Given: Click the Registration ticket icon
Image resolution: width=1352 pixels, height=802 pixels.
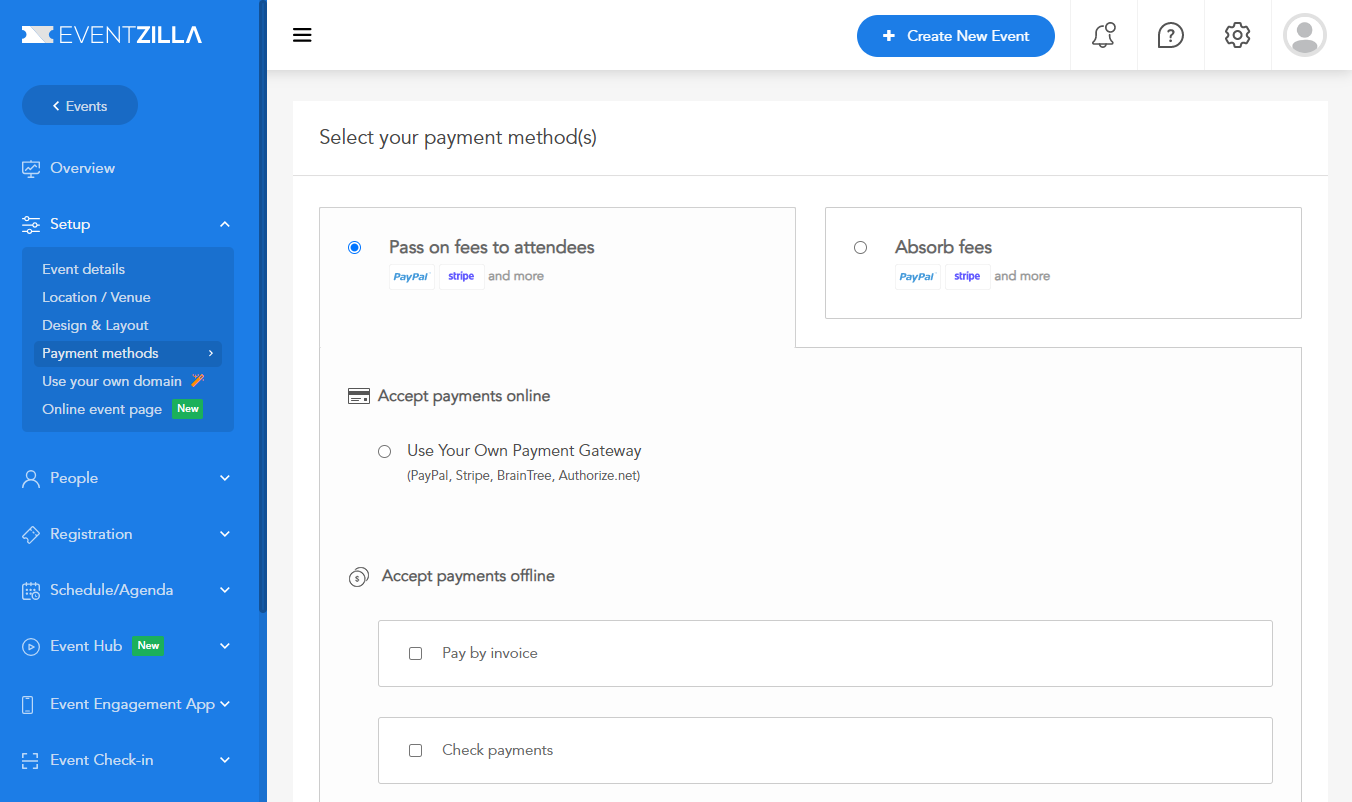Looking at the screenshot, I should [31, 534].
